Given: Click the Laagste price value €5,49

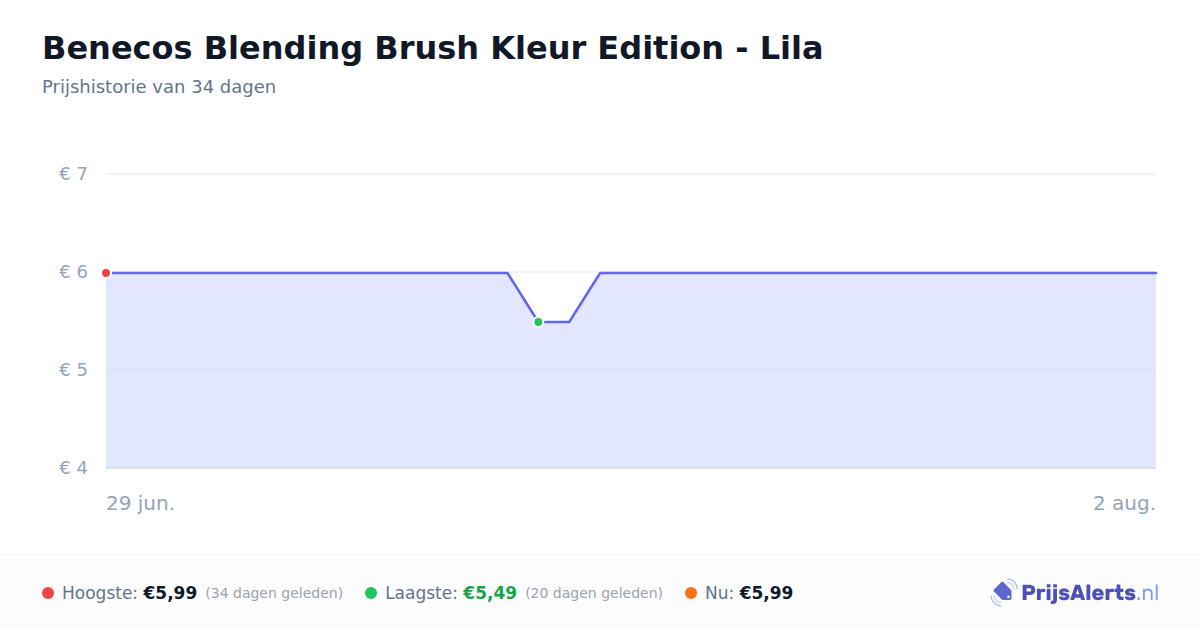Looking at the screenshot, I should coord(490,593).
